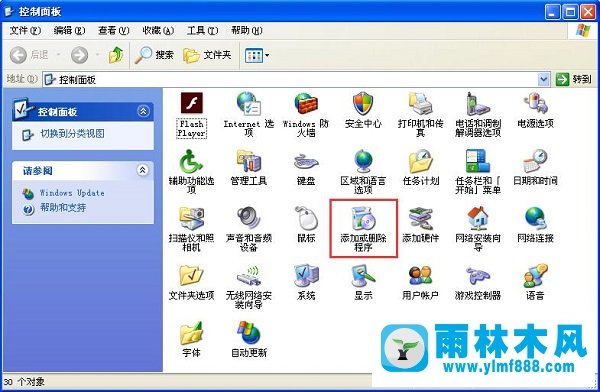Expand the address bar dropdown
The image size is (600, 392).
[x=543, y=79]
